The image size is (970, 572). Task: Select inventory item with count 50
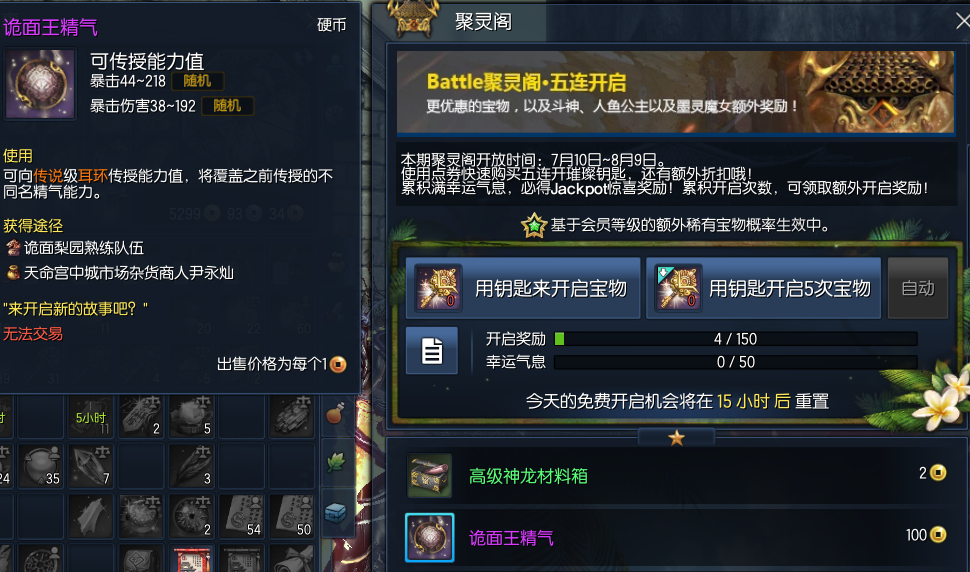click(x=292, y=515)
